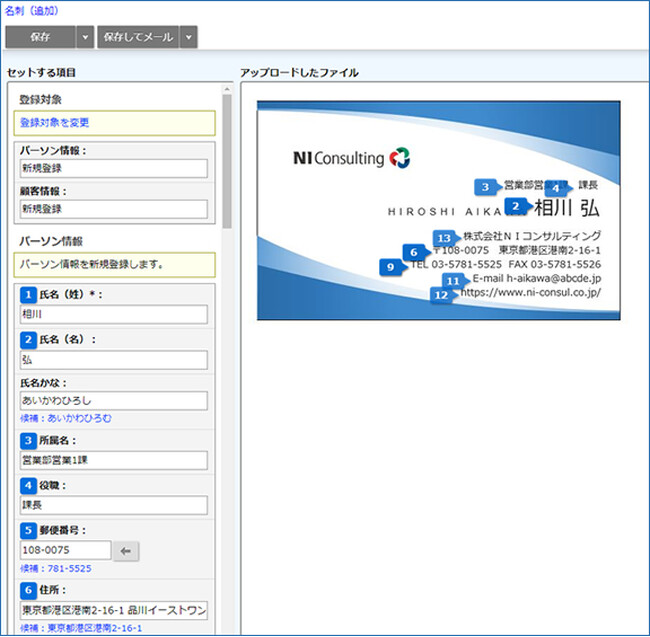The image size is (650, 637).
Task: Click marker 13 by the company name
Action: coord(445,237)
